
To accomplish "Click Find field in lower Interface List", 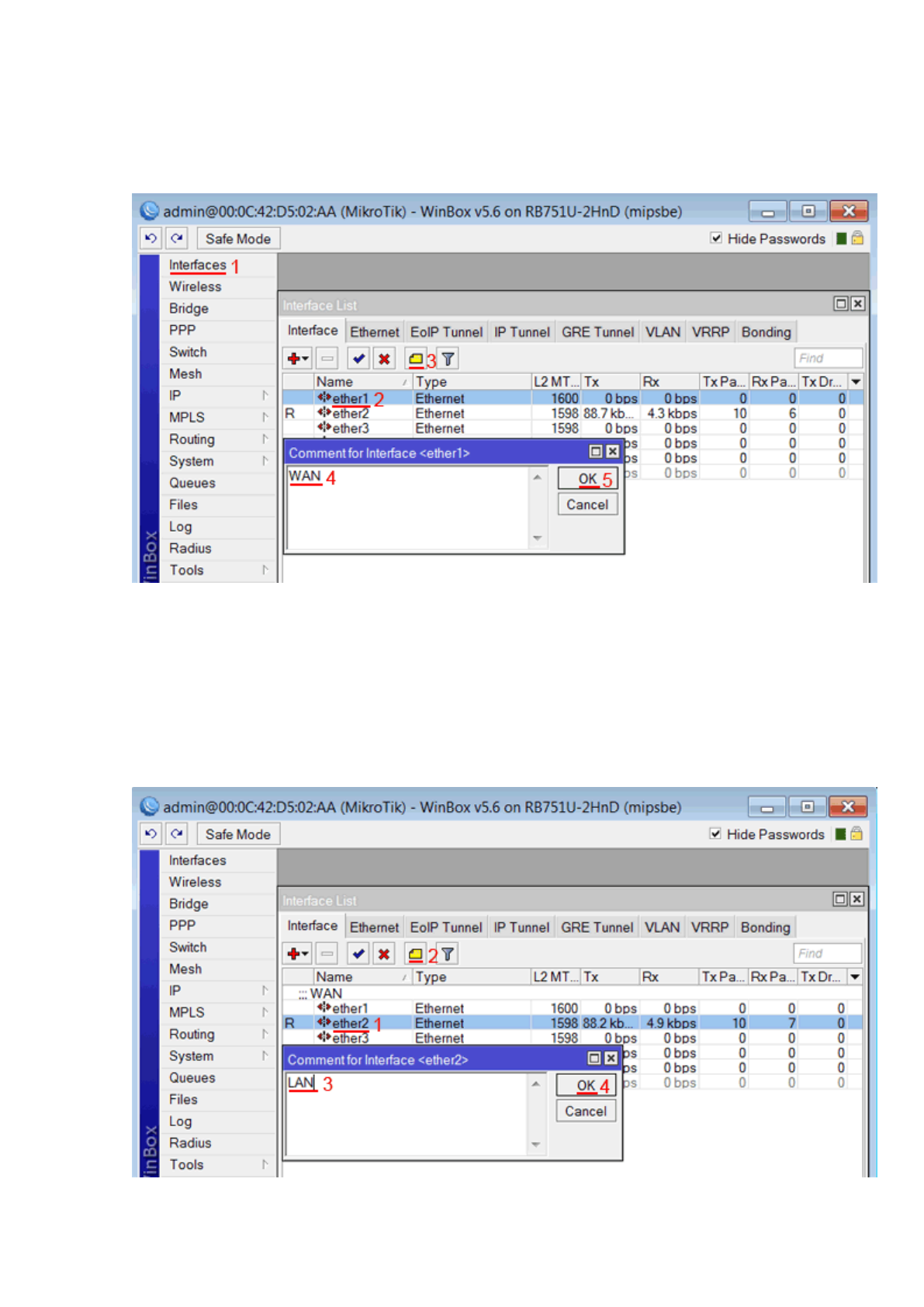I will pos(828,953).
